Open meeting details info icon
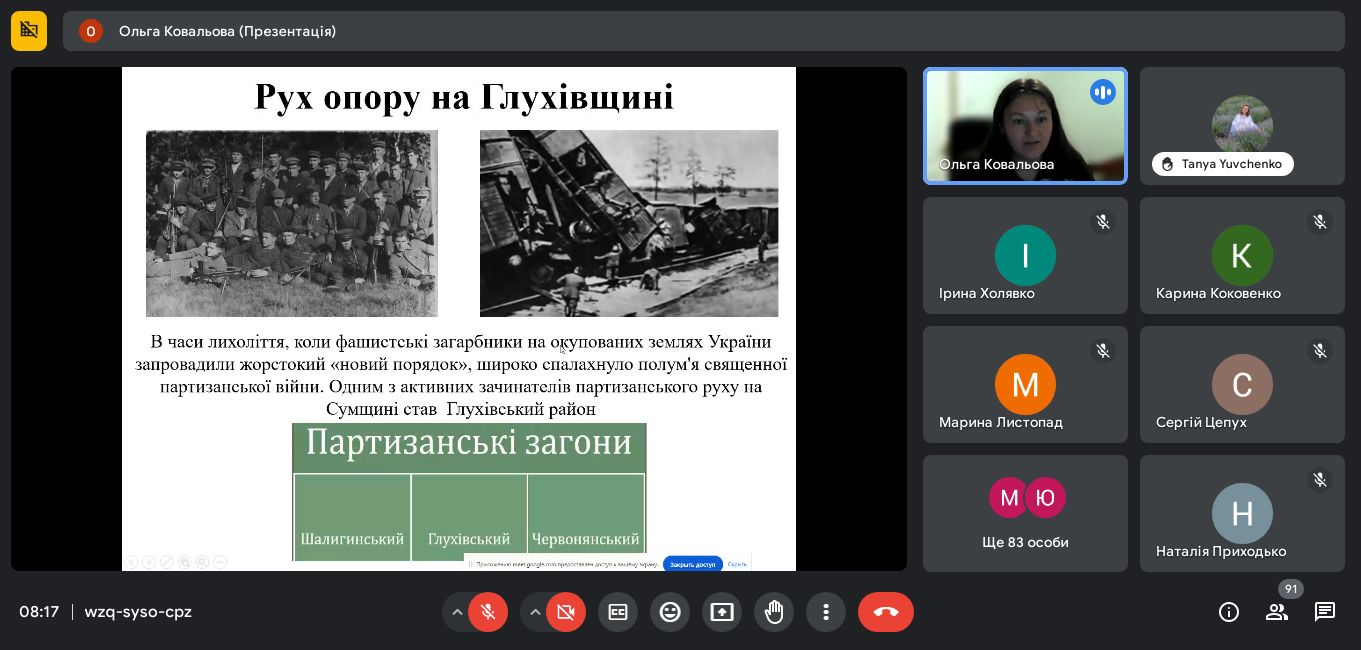The image size is (1361, 650). pyautogui.click(x=1229, y=612)
